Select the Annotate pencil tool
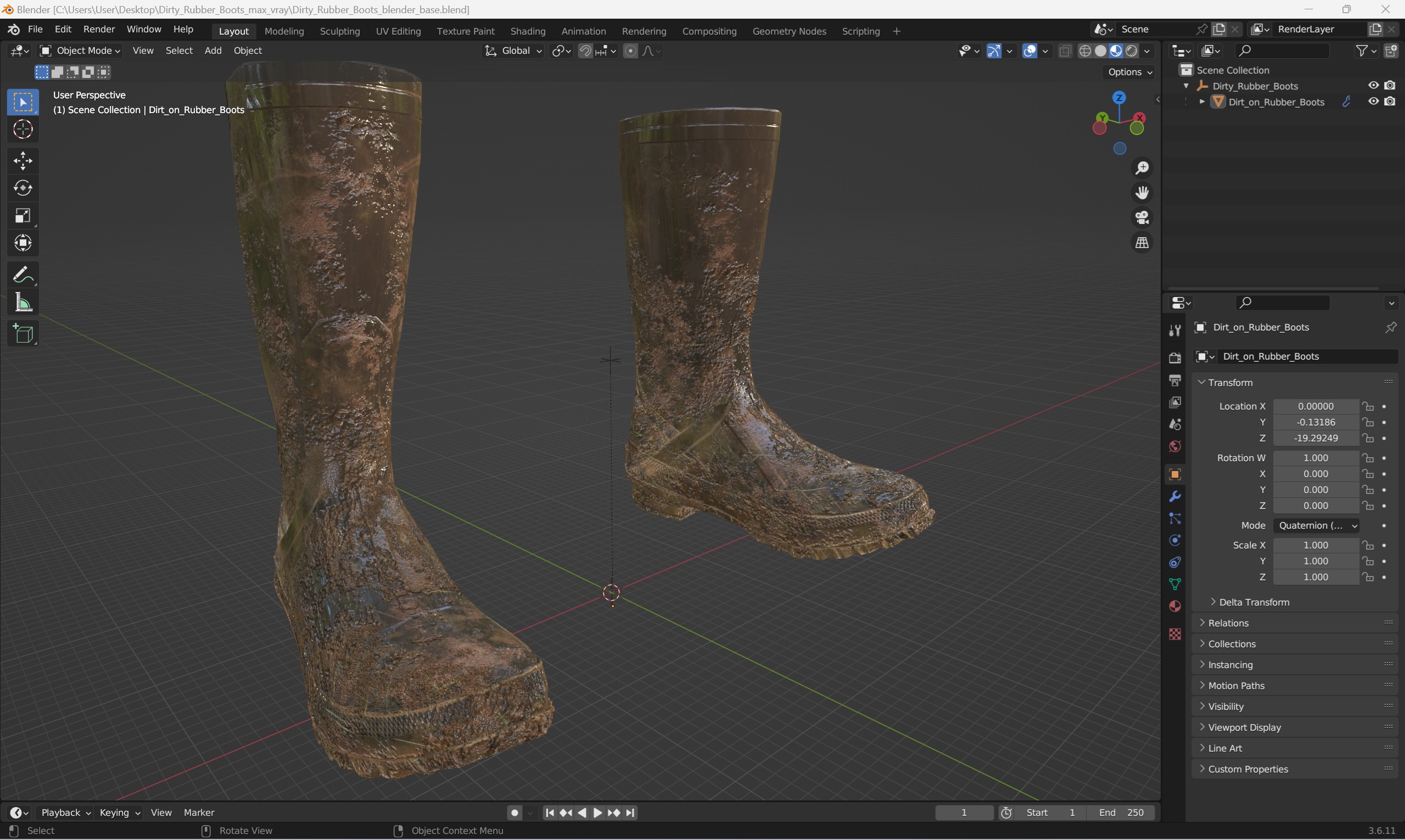This screenshot has width=1405, height=840. [x=23, y=275]
